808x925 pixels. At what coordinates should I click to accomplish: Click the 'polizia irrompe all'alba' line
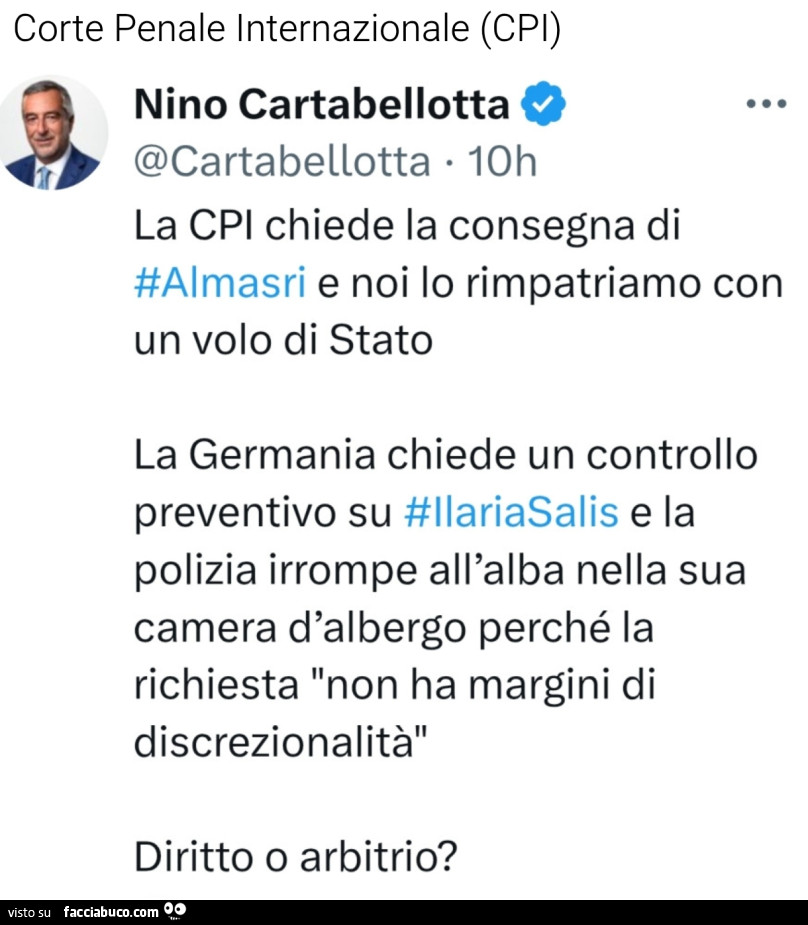coord(439,571)
